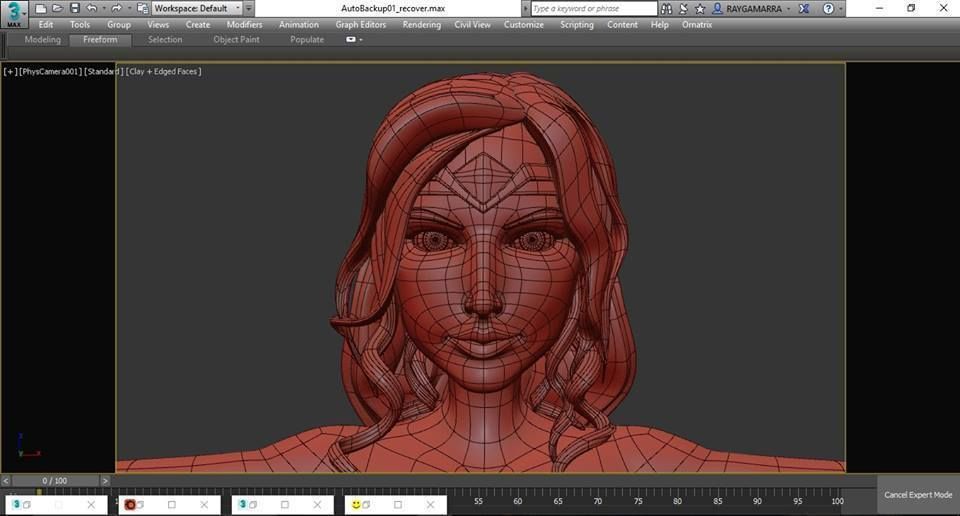
Task: Open the Scripting menu
Action: [x=577, y=24]
